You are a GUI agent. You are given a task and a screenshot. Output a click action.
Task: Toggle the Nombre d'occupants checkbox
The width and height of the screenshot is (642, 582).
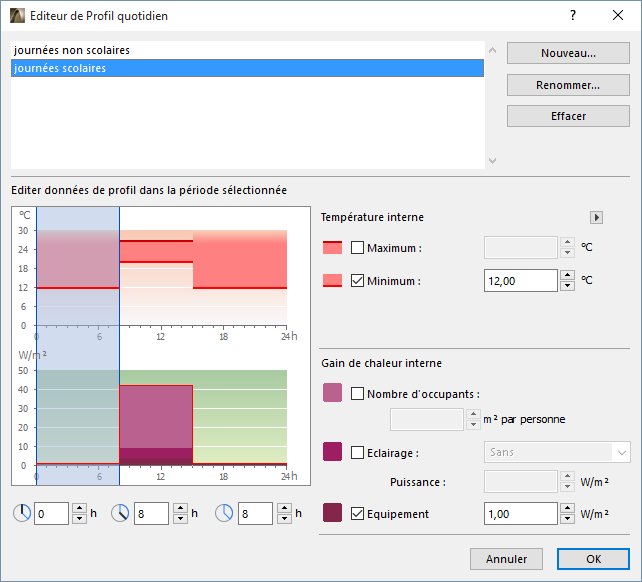pyautogui.click(x=358, y=393)
